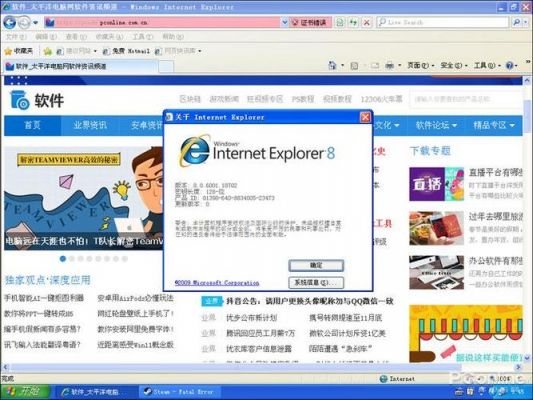This screenshot has height=400, width=533.
Task: Open the 建议网站 suggested sites dropdown
Action: pos(76,51)
